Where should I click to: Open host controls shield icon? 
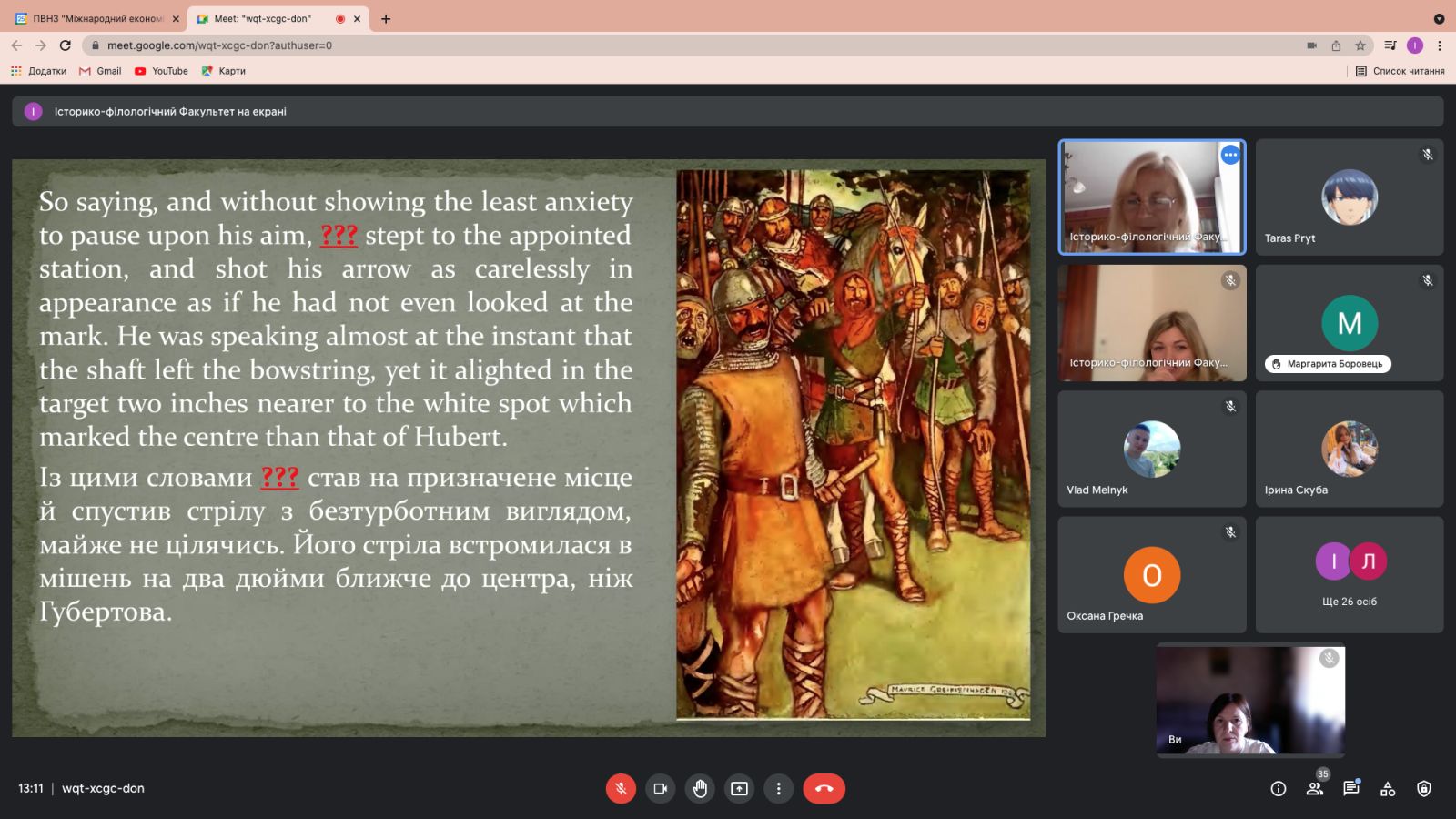pos(1424,789)
